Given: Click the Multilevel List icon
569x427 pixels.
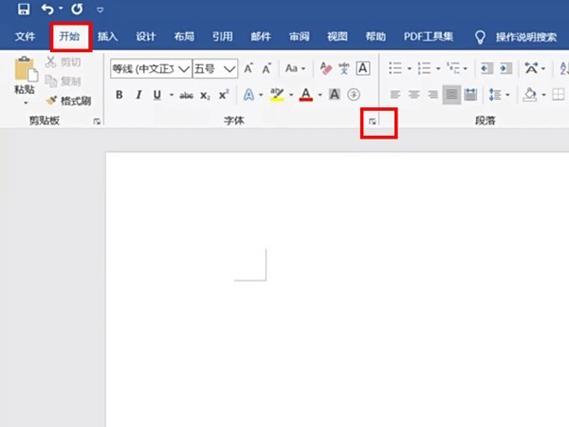Looking at the screenshot, I should click(453, 68).
